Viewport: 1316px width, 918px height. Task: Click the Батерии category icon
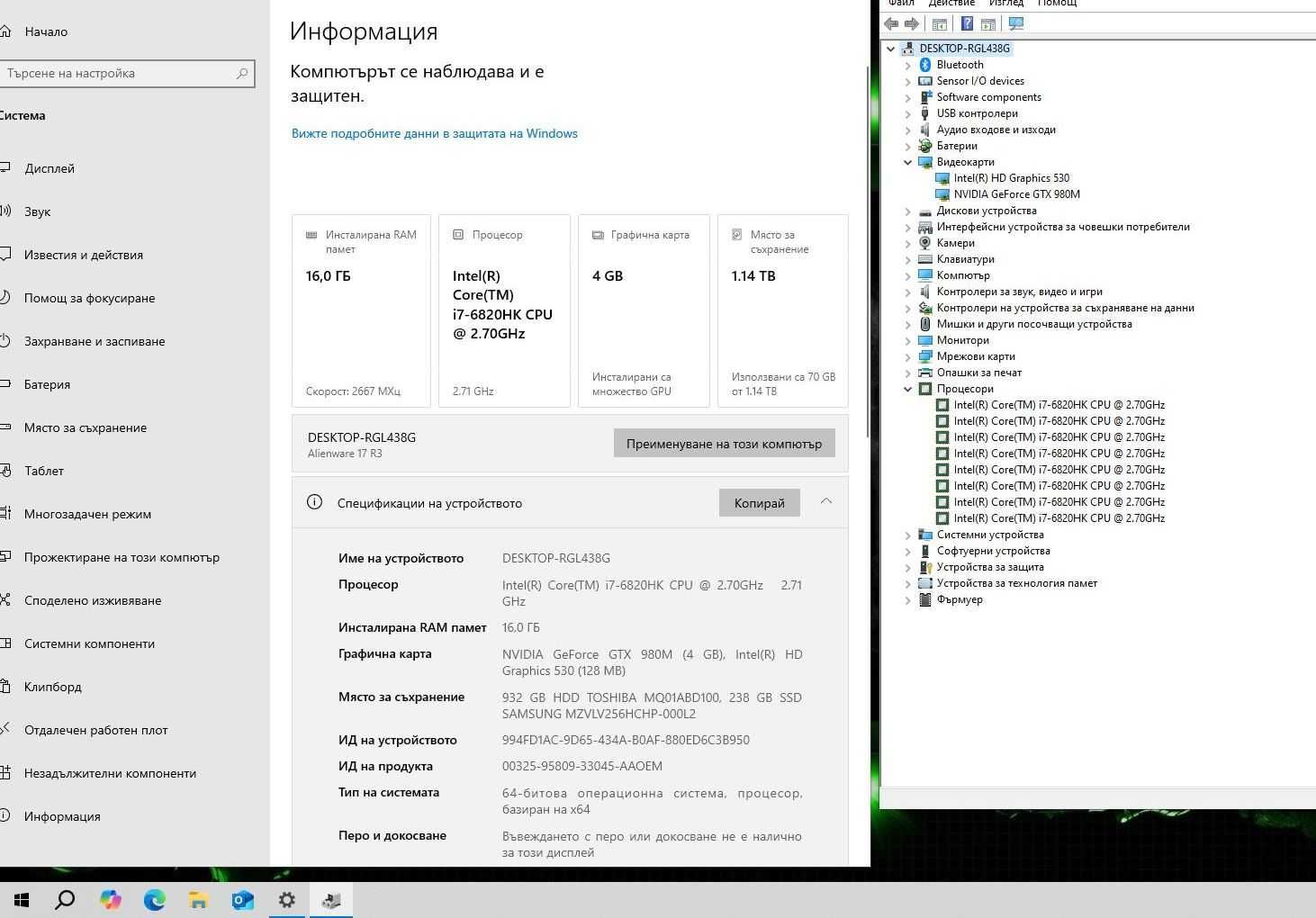pyautogui.click(x=924, y=146)
